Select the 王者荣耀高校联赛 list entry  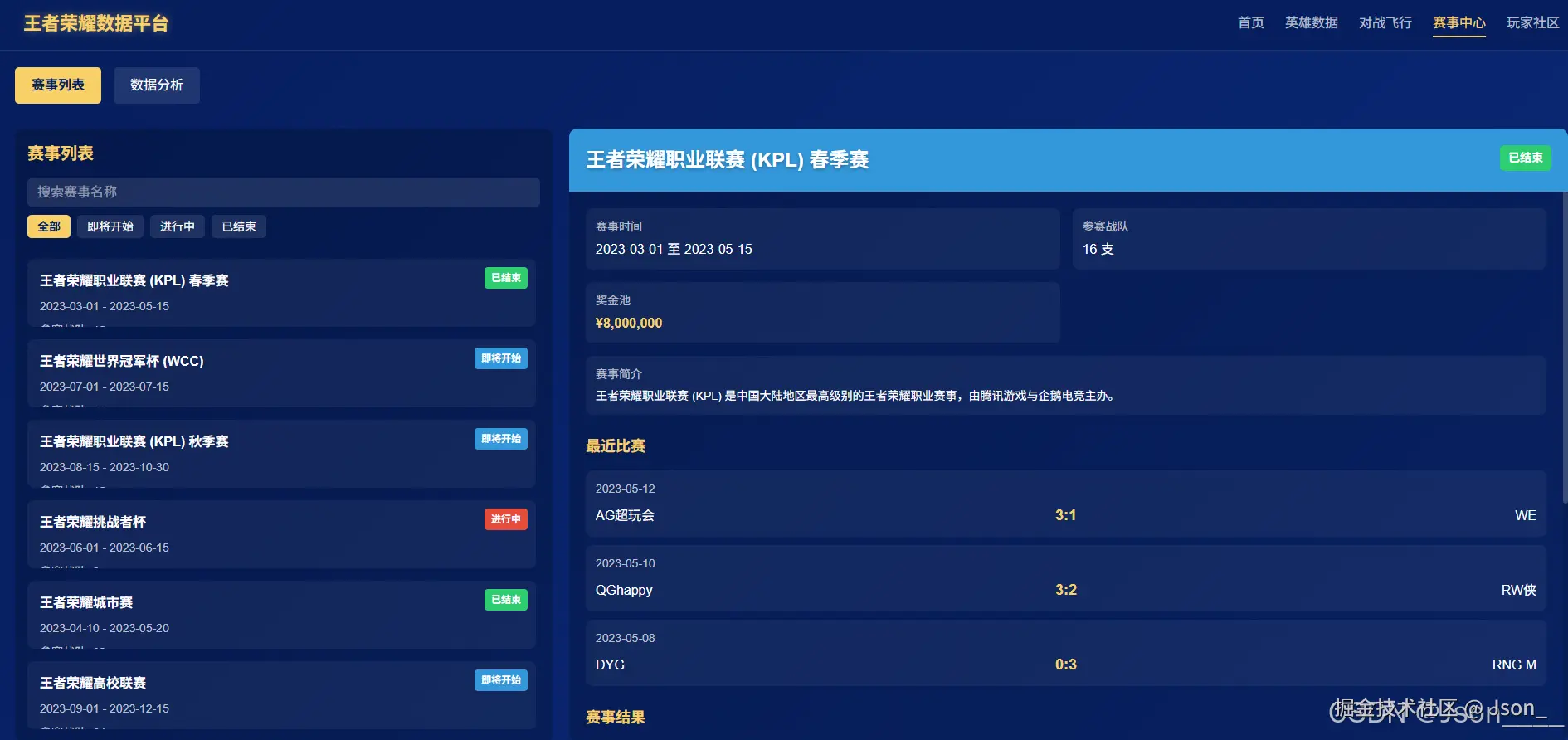coord(281,695)
